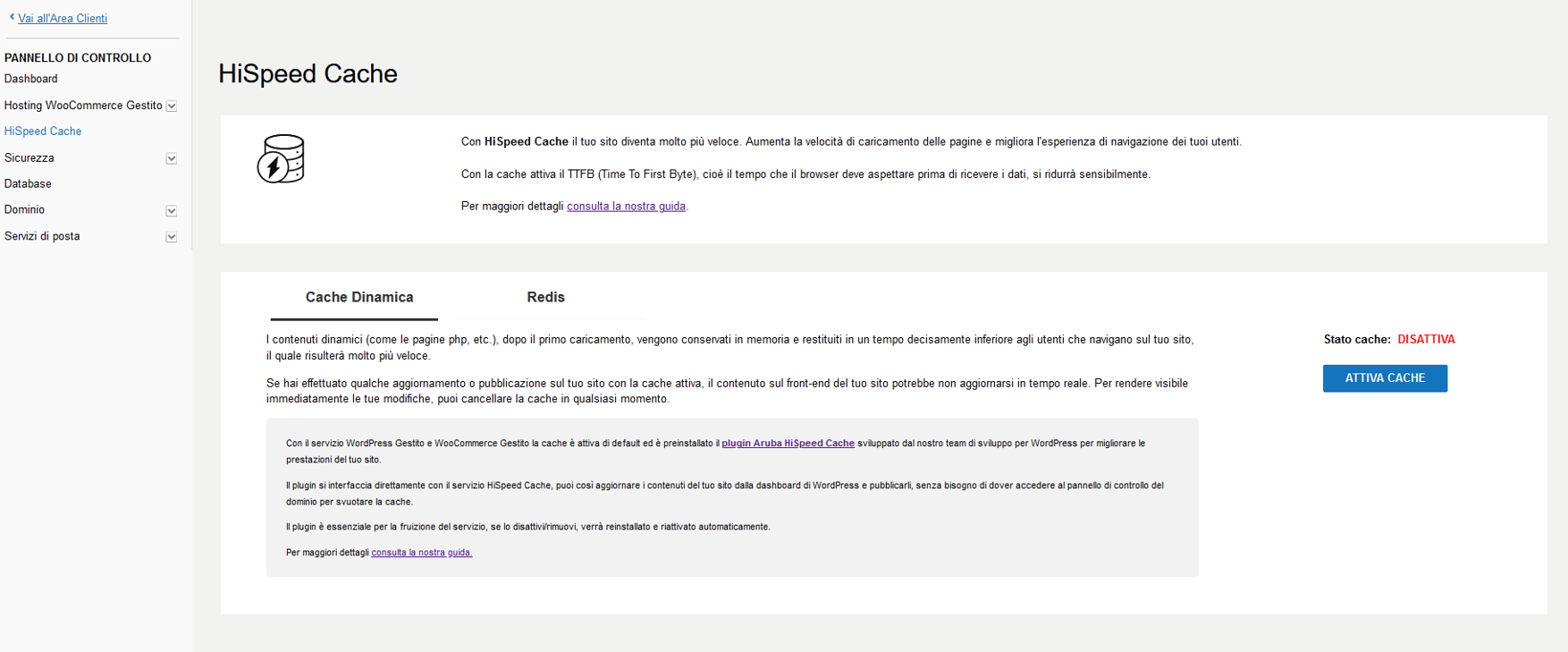This screenshot has height=652, width=1568.
Task: Expand the Servizi di posta arrow
Action: pos(172,237)
